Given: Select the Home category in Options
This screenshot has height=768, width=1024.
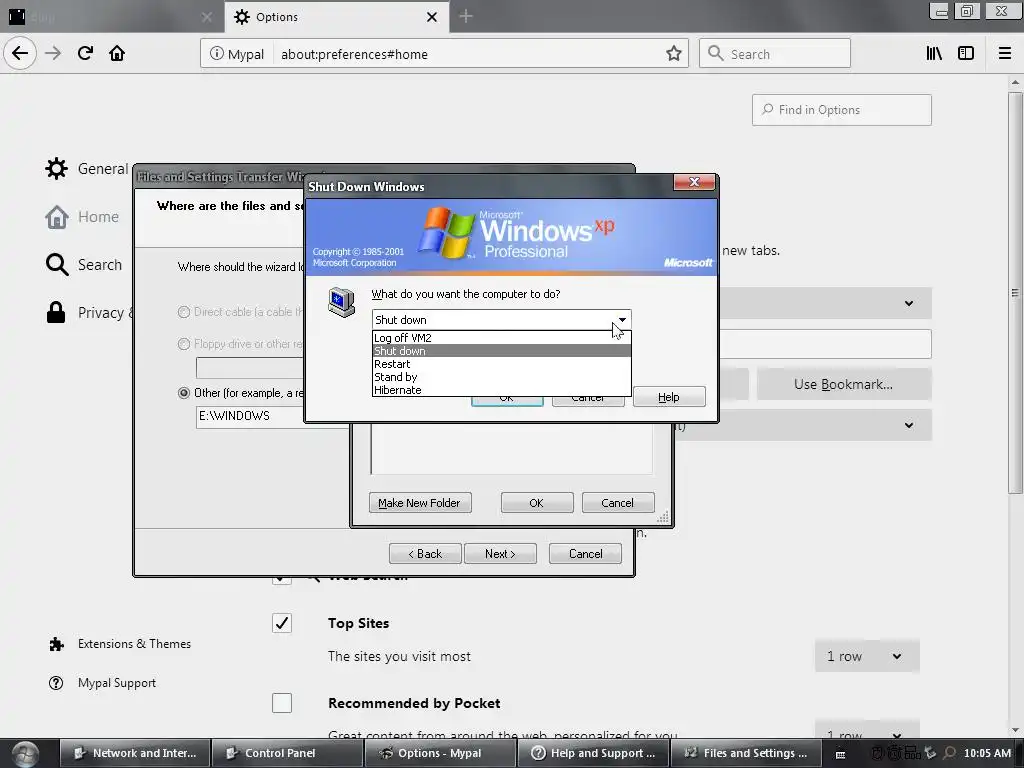Looking at the screenshot, I should (82, 217).
